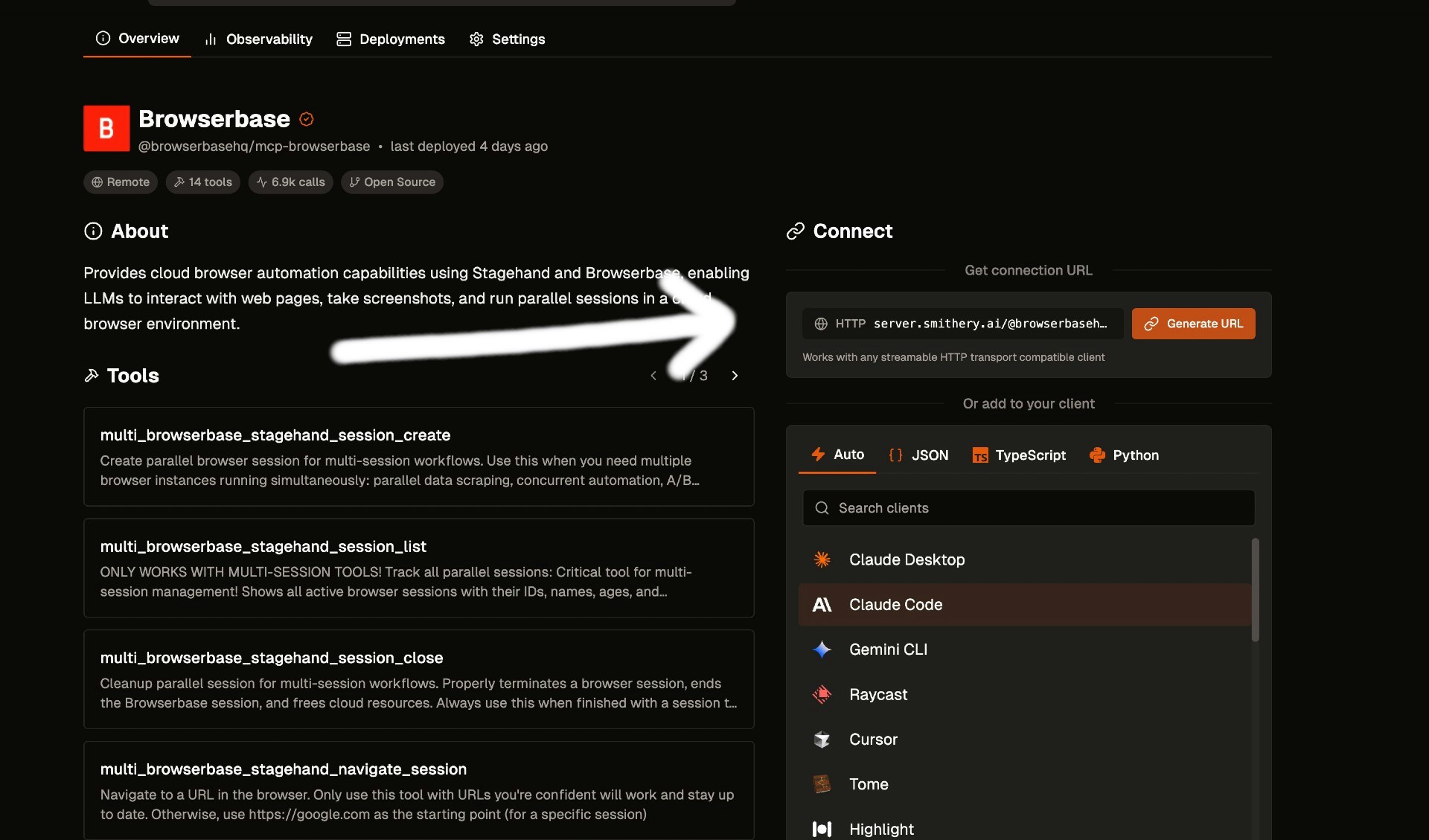Go to previous page of tools

[x=653, y=376]
